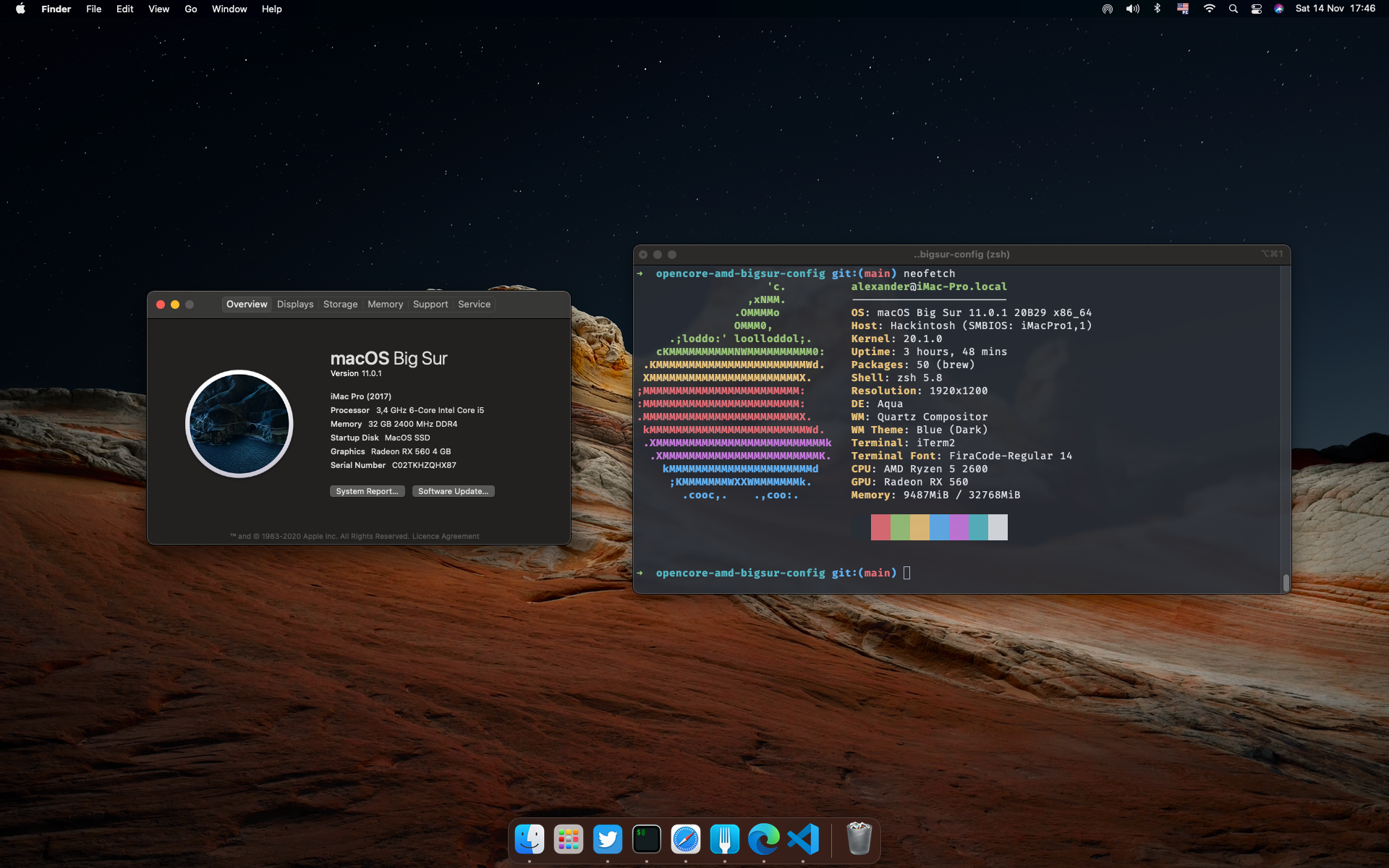Viewport: 1389px width, 868px height.
Task: Open Launchpad in the dock
Action: [569, 839]
